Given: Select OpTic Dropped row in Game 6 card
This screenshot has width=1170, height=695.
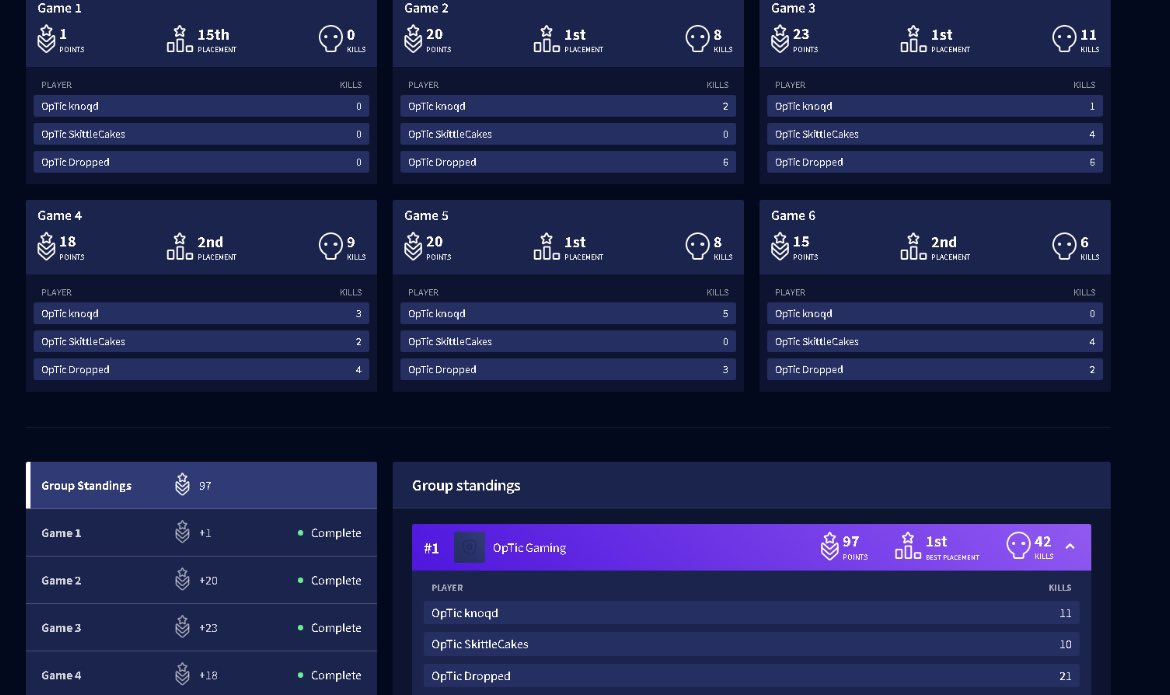Looking at the screenshot, I should [x=935, y=370].
